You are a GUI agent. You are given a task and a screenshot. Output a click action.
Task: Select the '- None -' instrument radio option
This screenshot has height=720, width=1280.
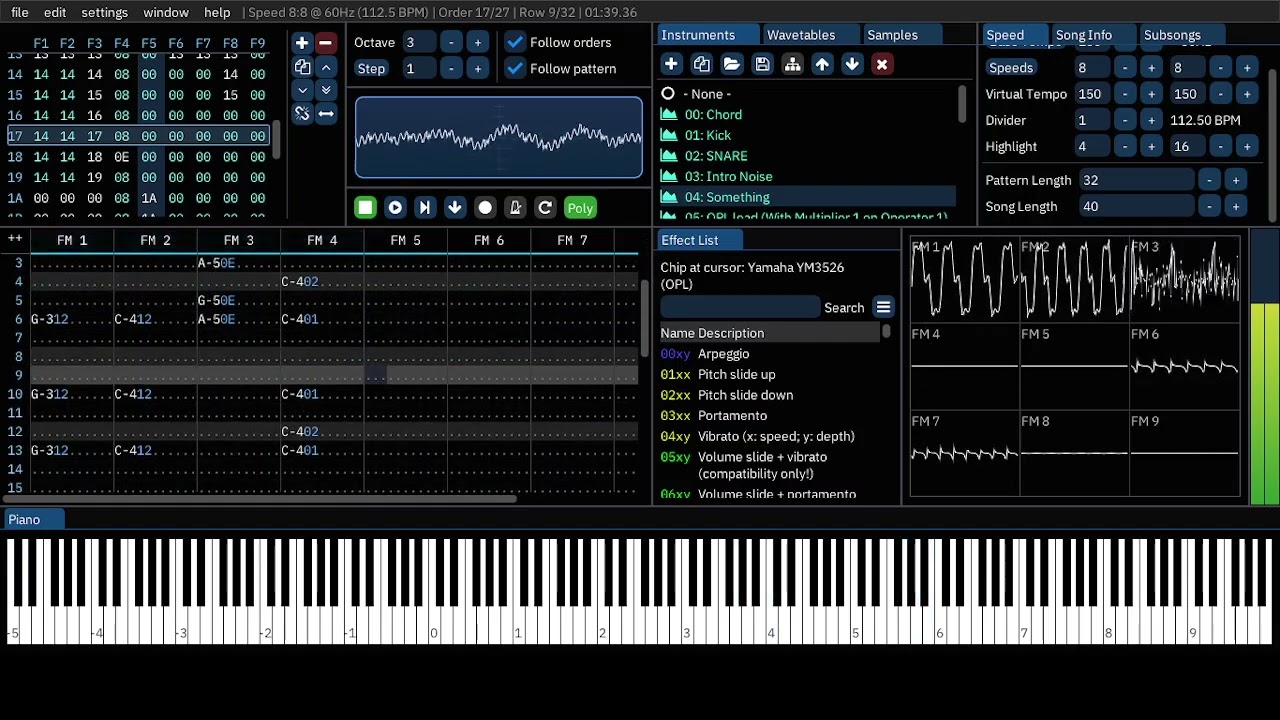click(x=668, y=94)
